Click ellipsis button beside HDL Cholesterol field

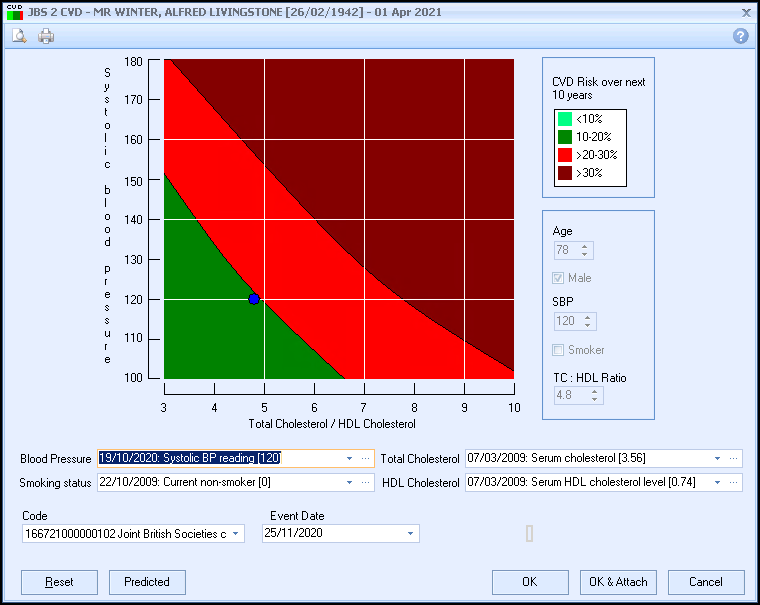point(735,483)
